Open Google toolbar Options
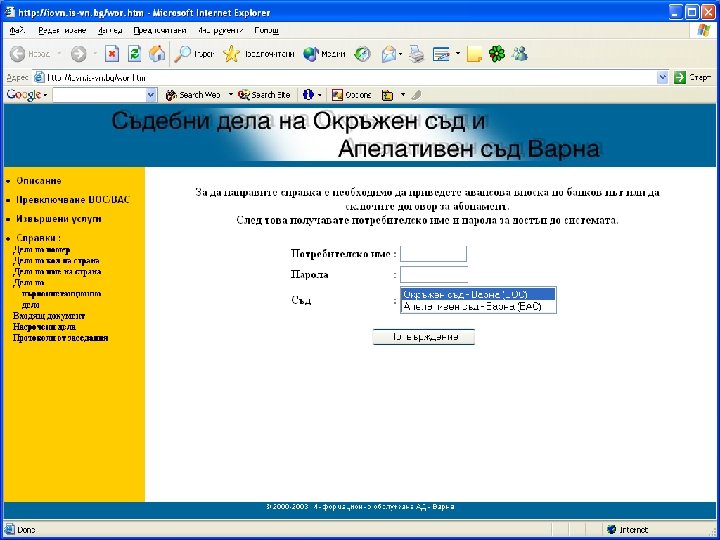The width and height of the screenshot is (720, 540). click(x=351, y=95)
